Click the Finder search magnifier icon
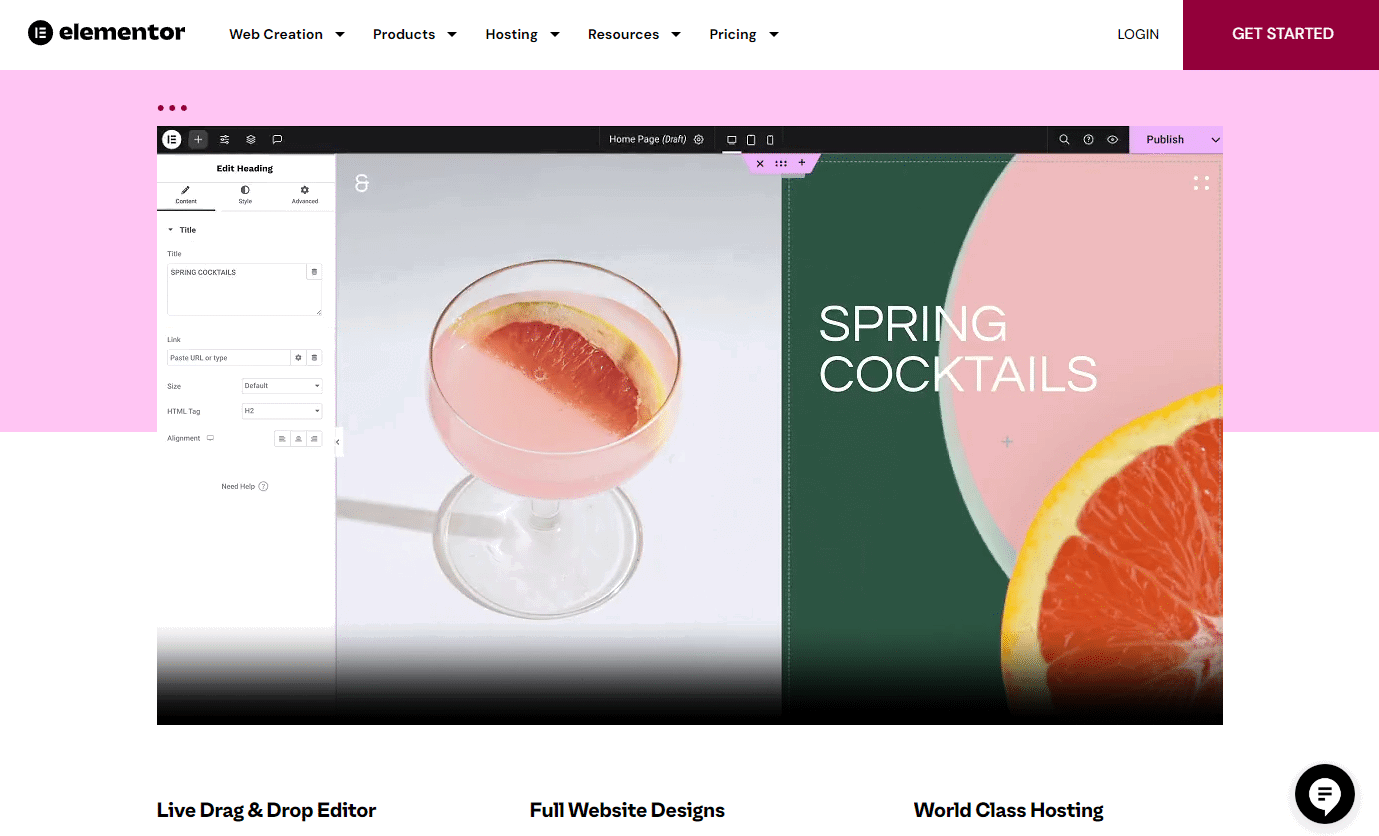 tap(1064, 139)
